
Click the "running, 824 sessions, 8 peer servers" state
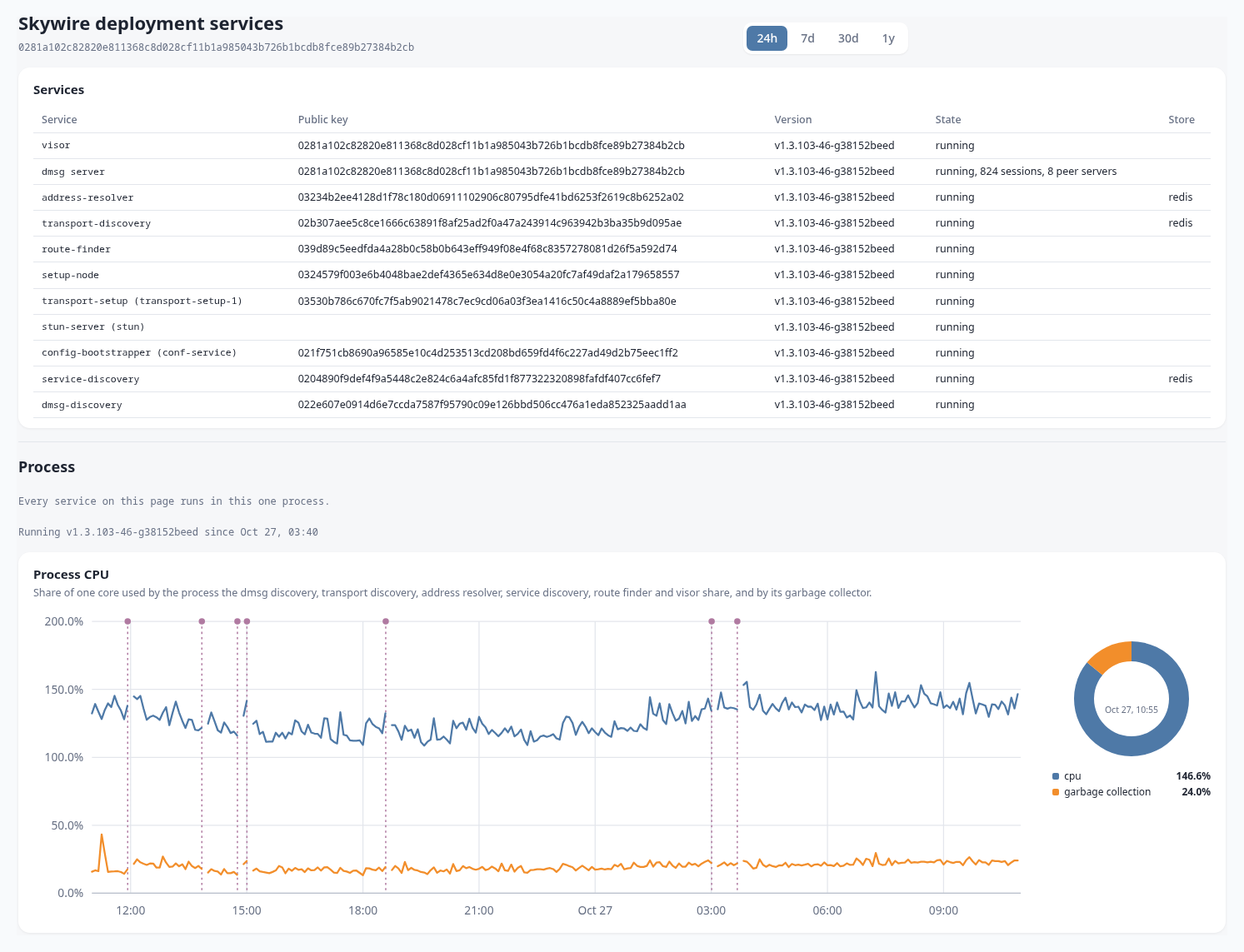(1026, 172)
